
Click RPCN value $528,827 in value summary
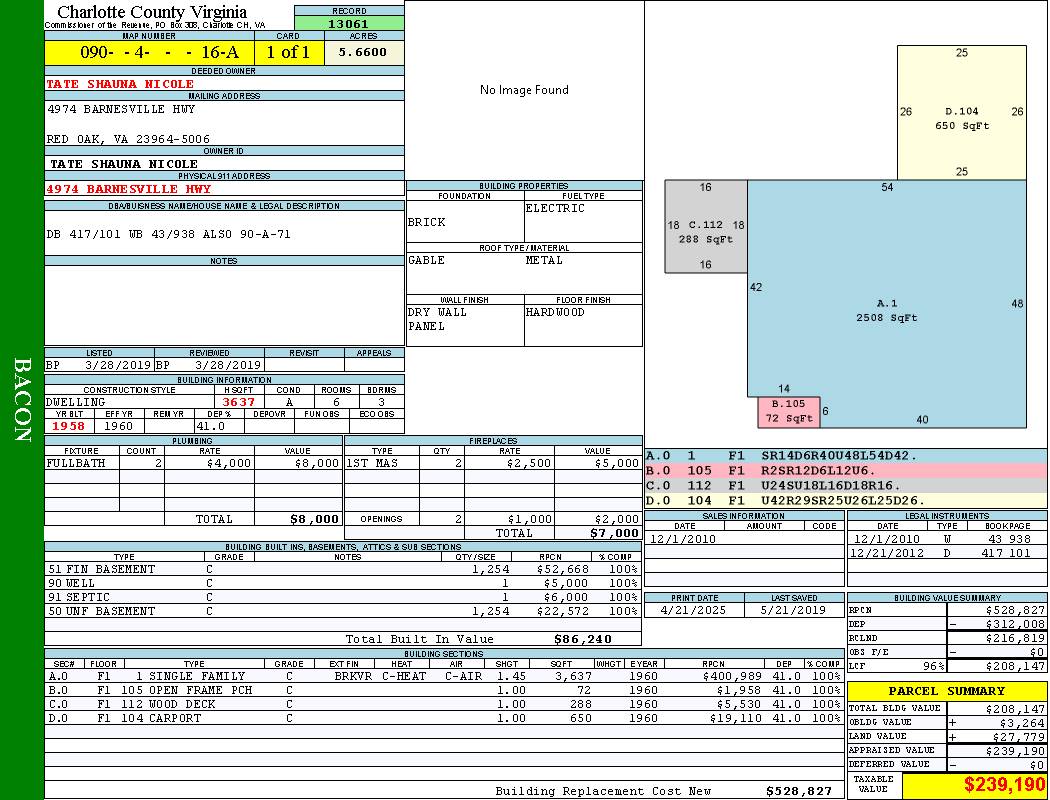(x=1015, y=610)
